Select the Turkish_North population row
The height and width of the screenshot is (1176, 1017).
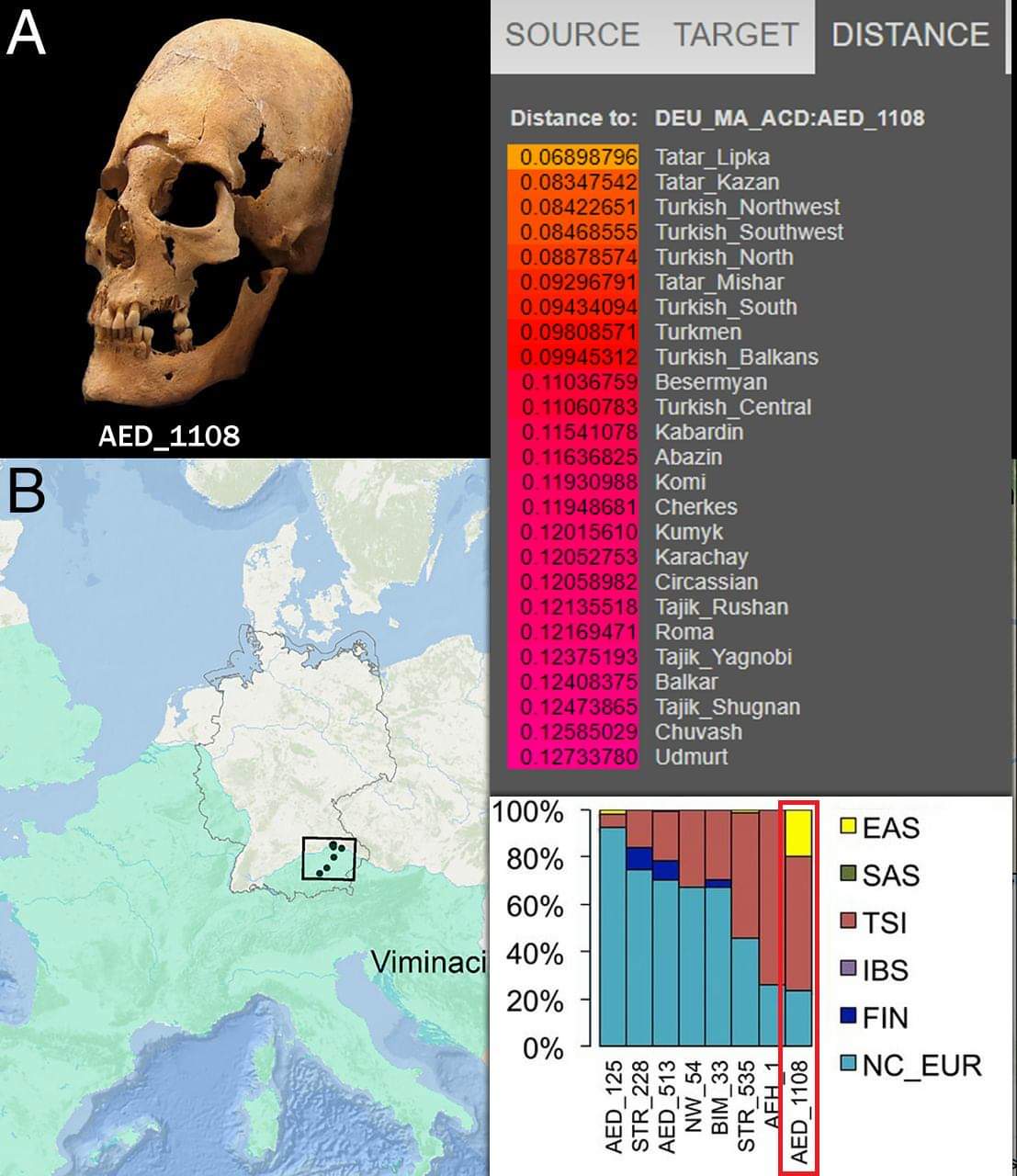click(x=650, y=257)
